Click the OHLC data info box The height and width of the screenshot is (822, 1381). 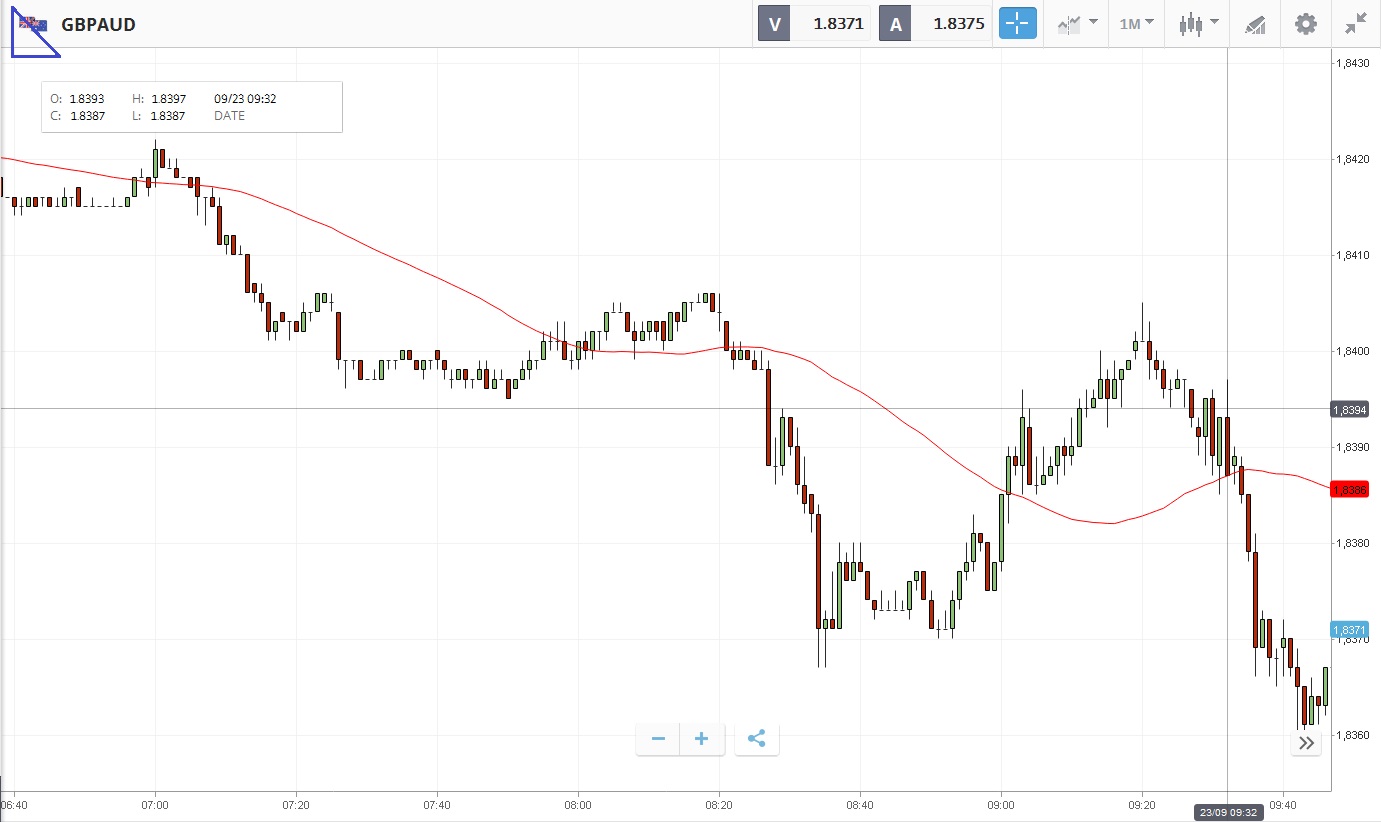coord(192,107)
